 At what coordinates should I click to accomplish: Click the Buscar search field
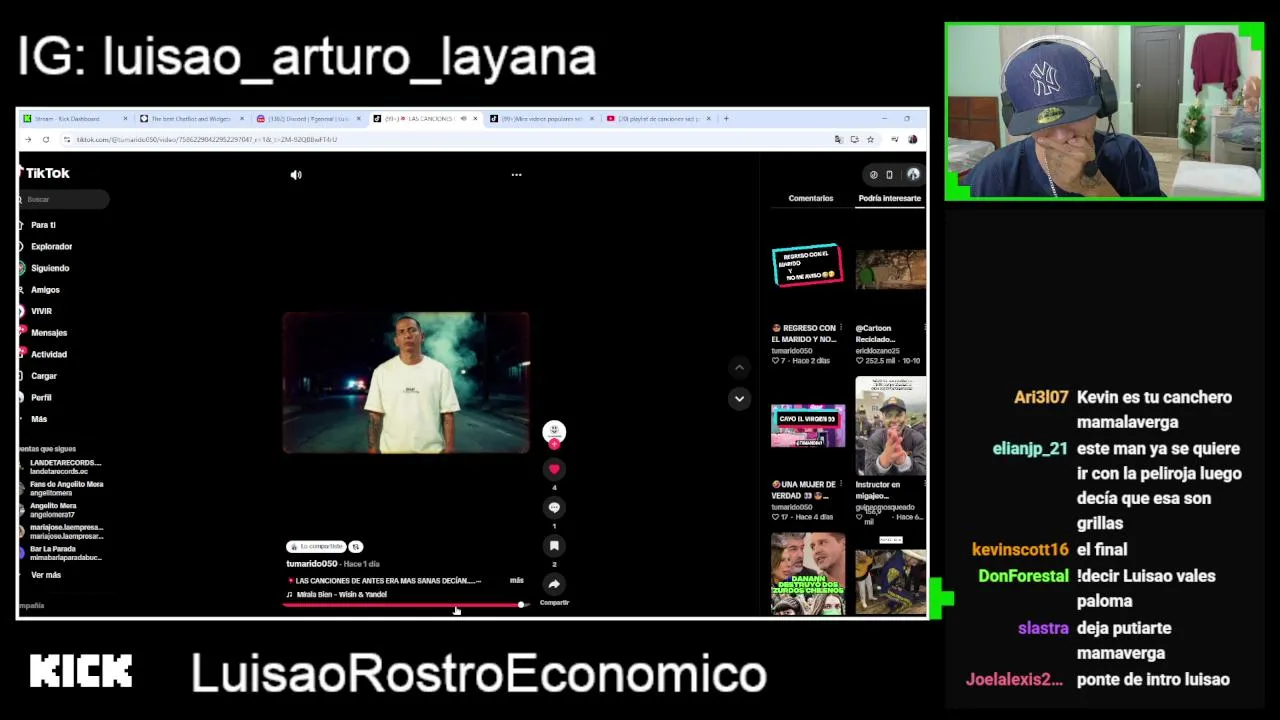click(64, 199)
